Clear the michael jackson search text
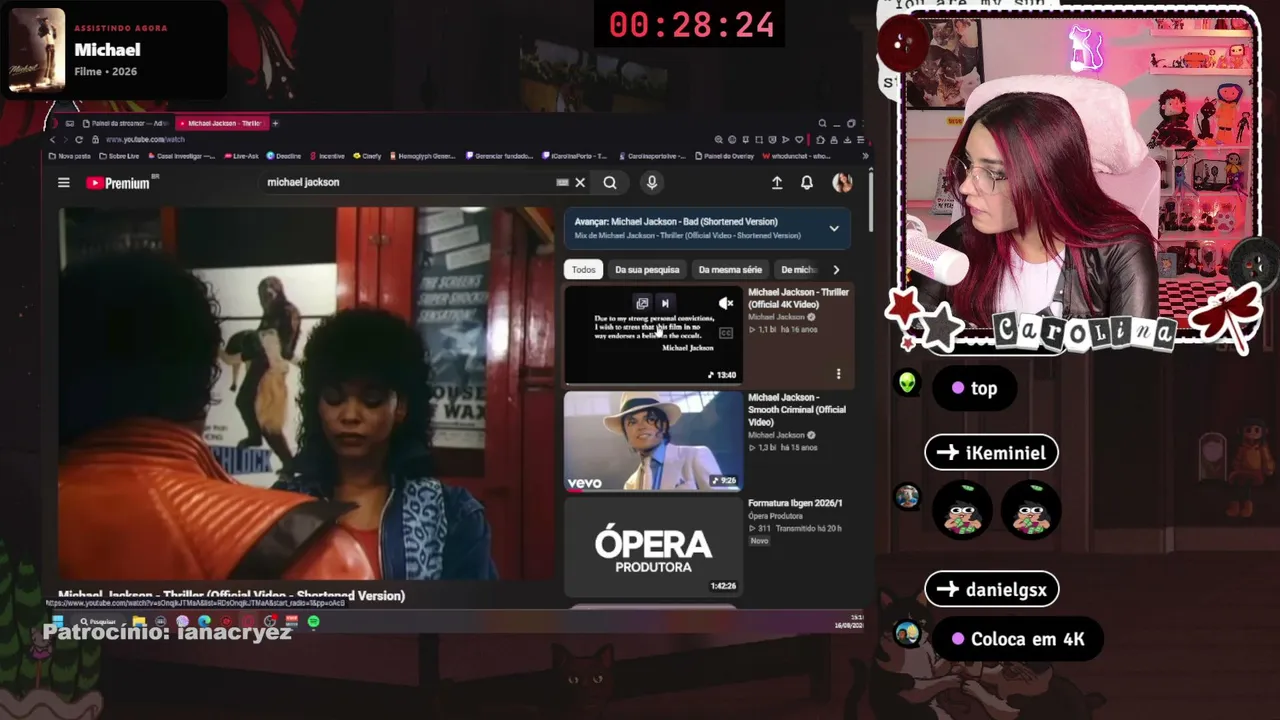Screen dimensions: 1280x720 [580, 183]
